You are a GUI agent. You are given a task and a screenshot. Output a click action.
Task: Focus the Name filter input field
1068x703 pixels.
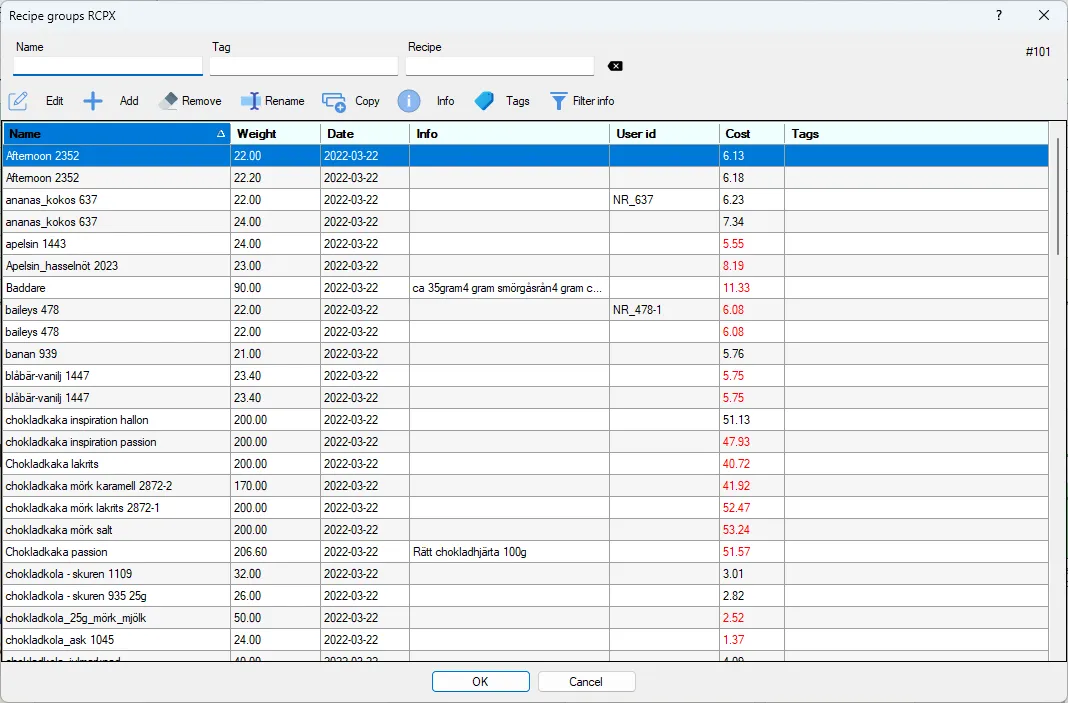pyautogui.click(x=108, y=65)
